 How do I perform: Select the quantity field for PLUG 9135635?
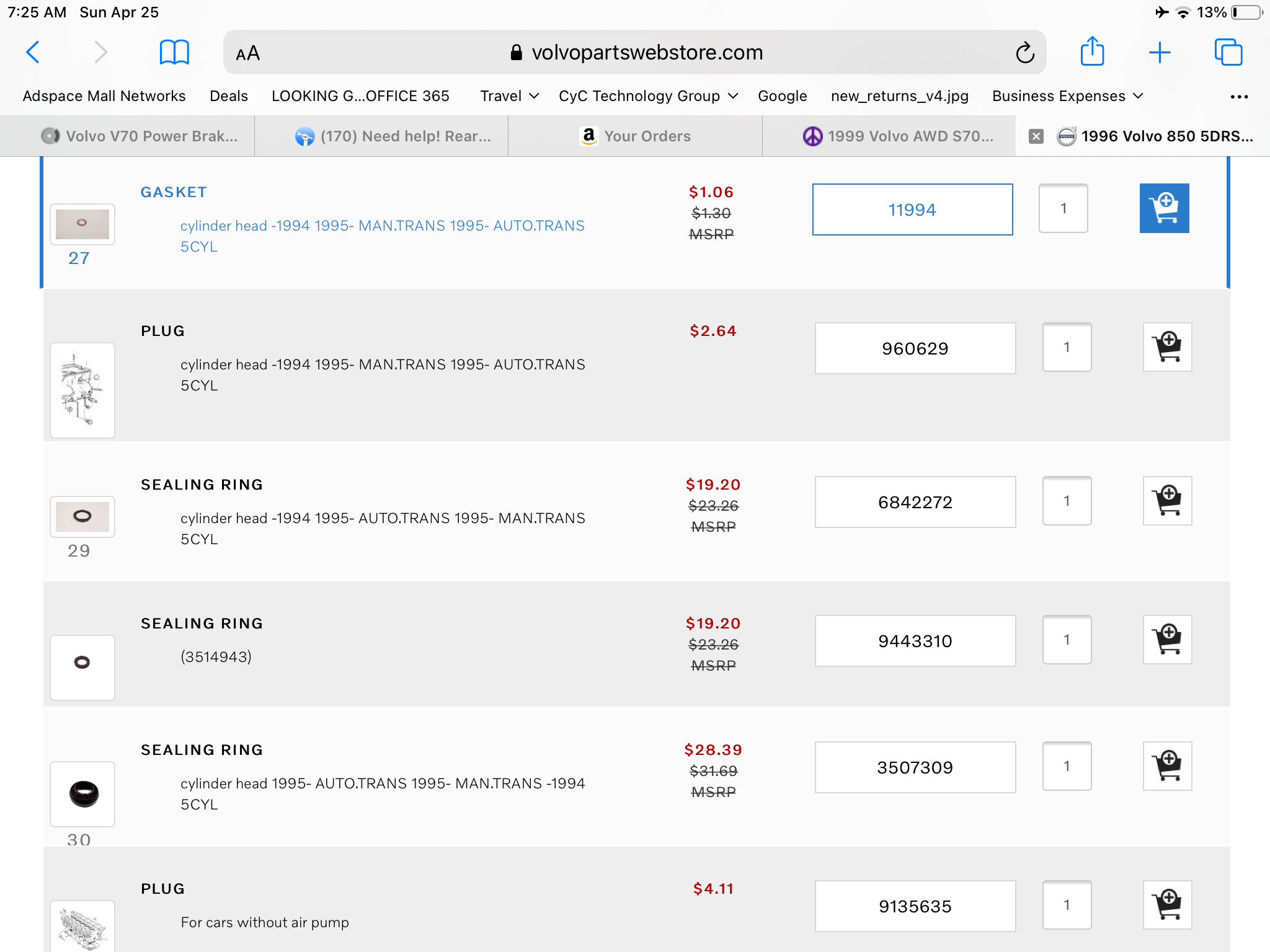point(1067,905)
